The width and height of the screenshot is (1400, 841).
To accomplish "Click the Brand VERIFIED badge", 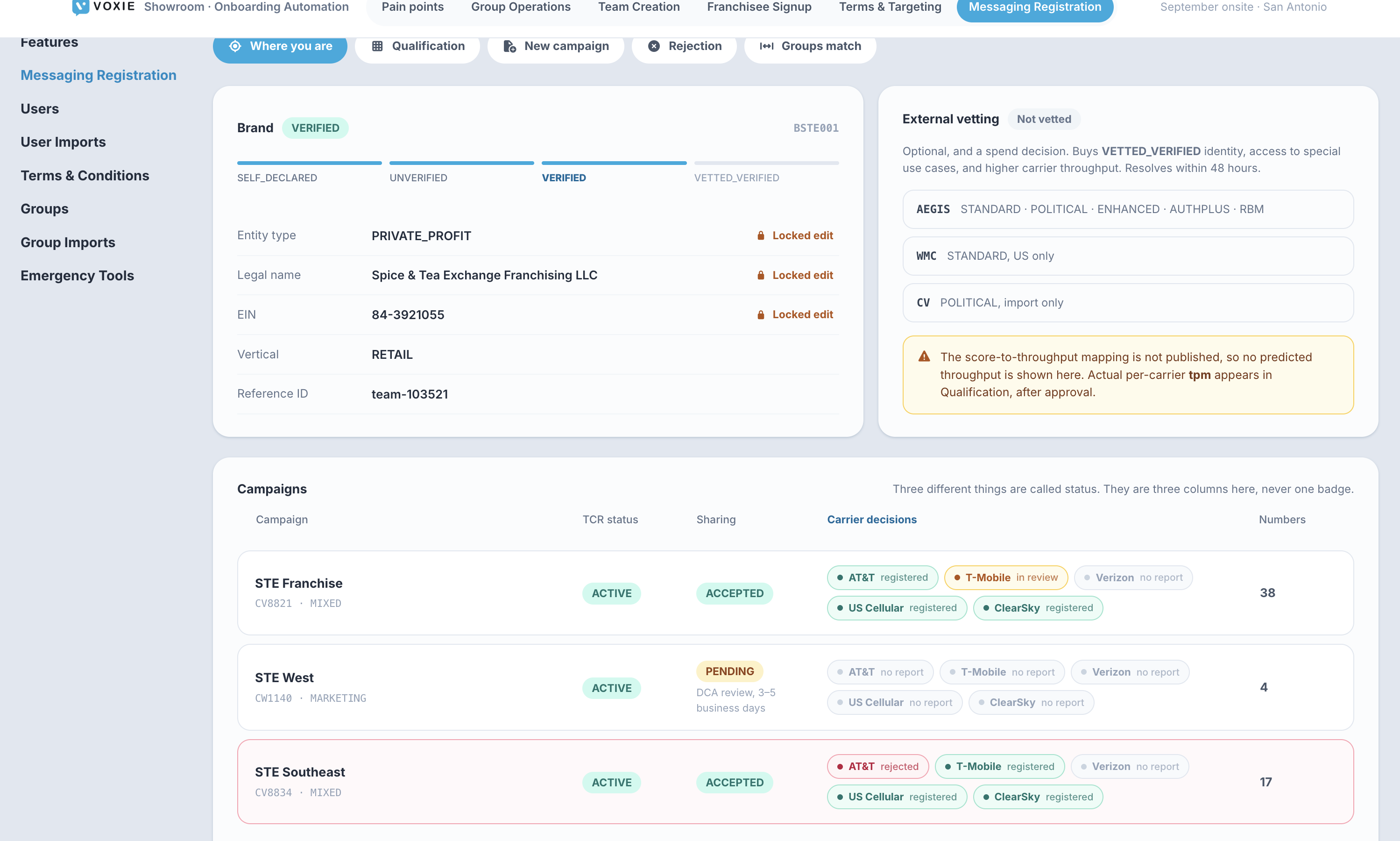I will point(316,128).
